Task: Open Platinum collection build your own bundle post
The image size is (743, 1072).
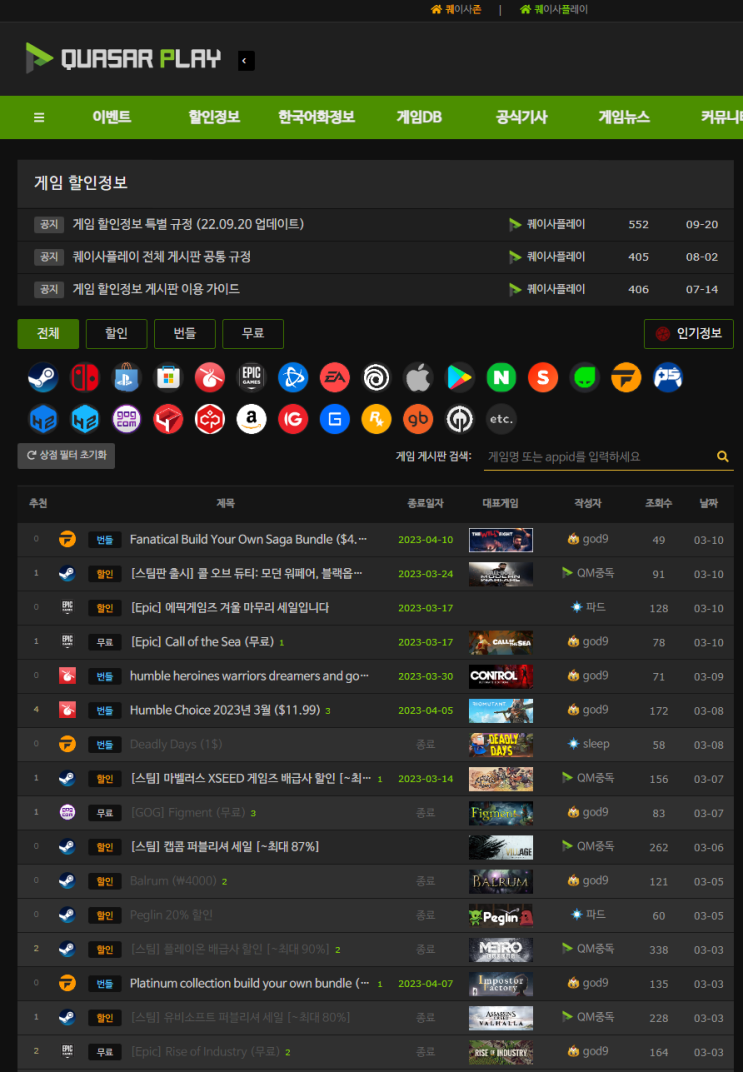Action: tap(249, 984)
